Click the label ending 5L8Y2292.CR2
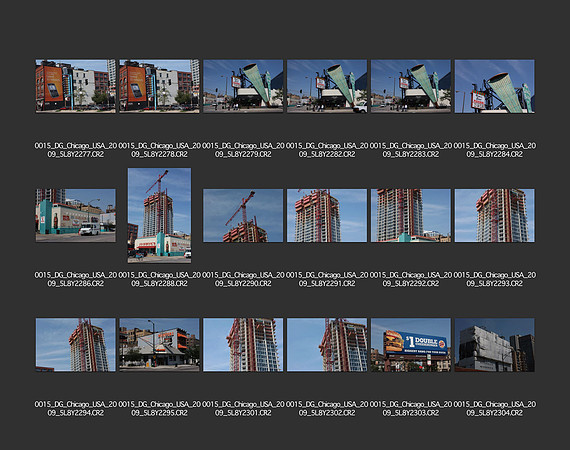 411,279
